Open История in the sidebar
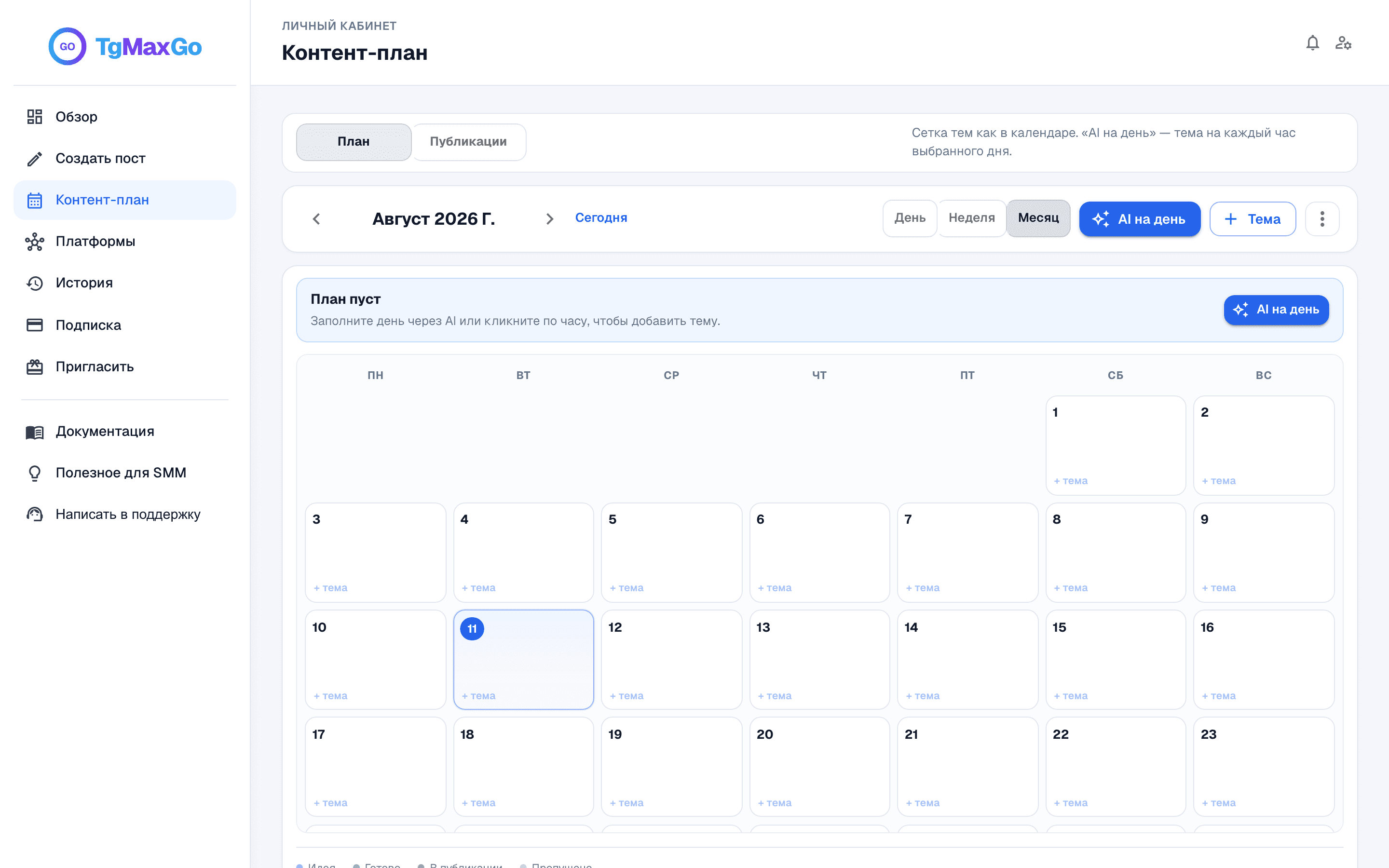 tap(124, 283)
